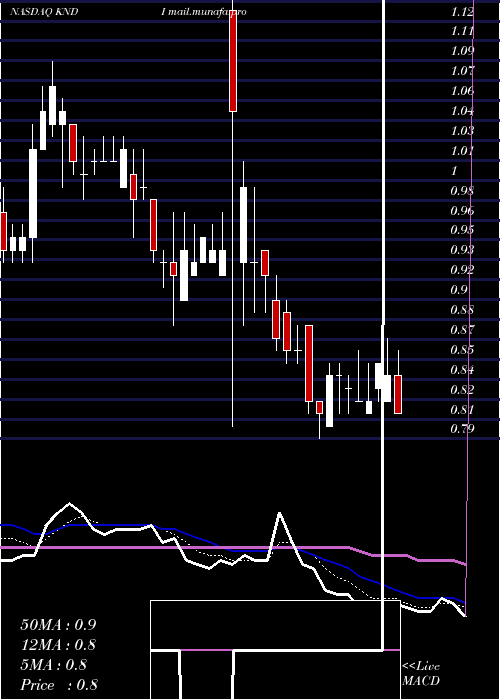Select the 50MA : 0.9 readout
500x700 pixels.
(58, 625)
